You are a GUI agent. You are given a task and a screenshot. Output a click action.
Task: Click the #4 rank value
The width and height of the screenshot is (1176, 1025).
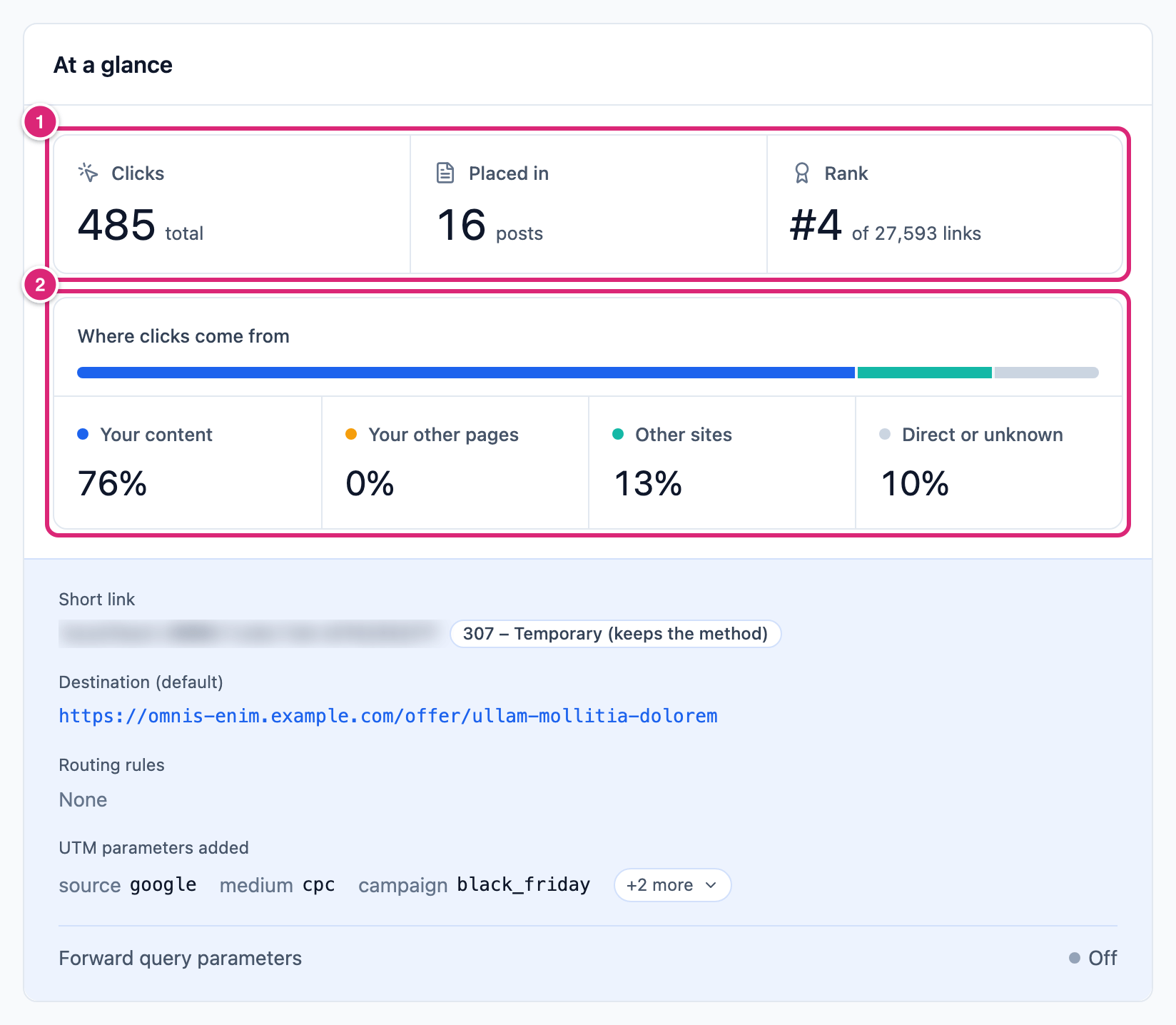pyautogui.click(x=816, y=226)
